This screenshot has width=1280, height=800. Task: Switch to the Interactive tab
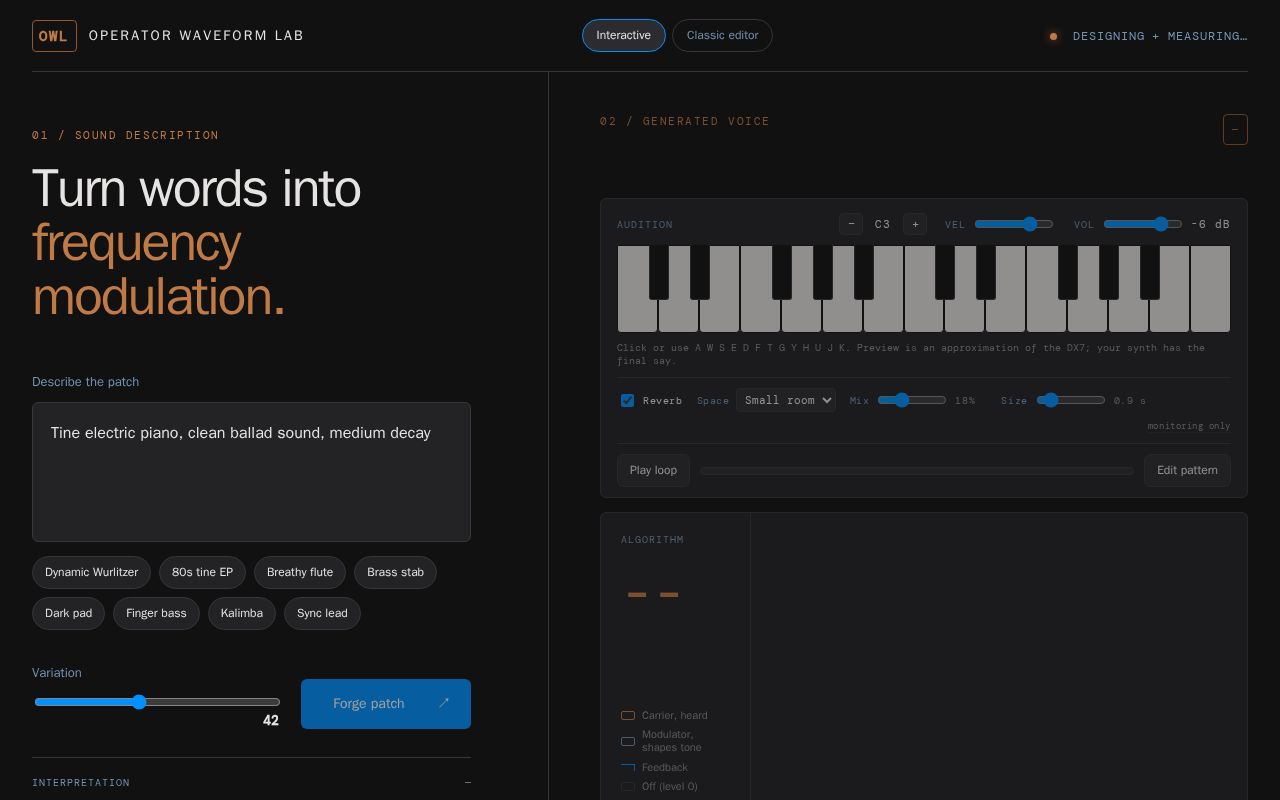tap(624, 35)
